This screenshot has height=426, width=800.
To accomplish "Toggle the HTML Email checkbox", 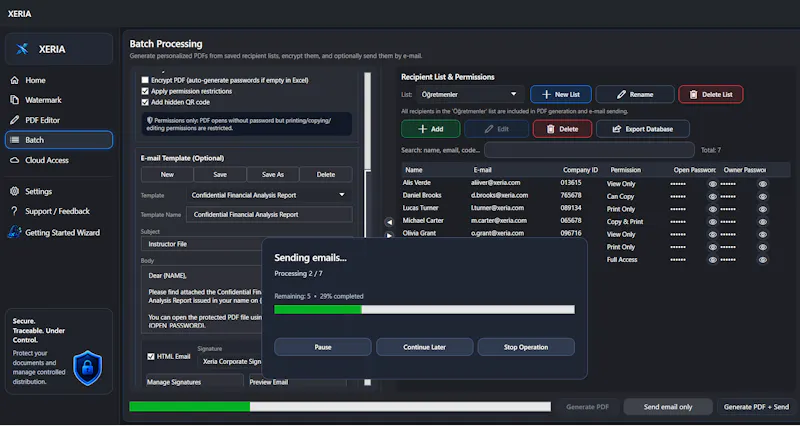I will 151,357.
